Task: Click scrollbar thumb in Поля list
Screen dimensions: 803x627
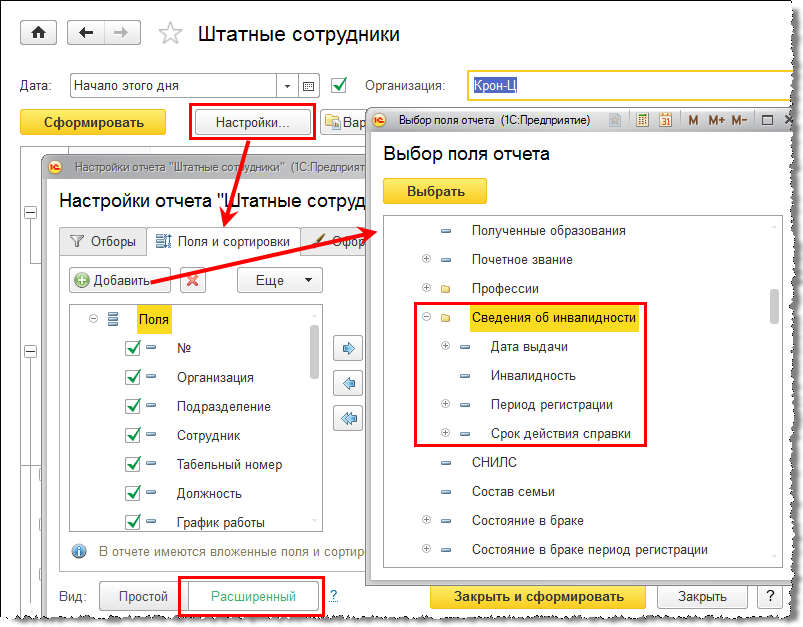Action: (314, 352)
